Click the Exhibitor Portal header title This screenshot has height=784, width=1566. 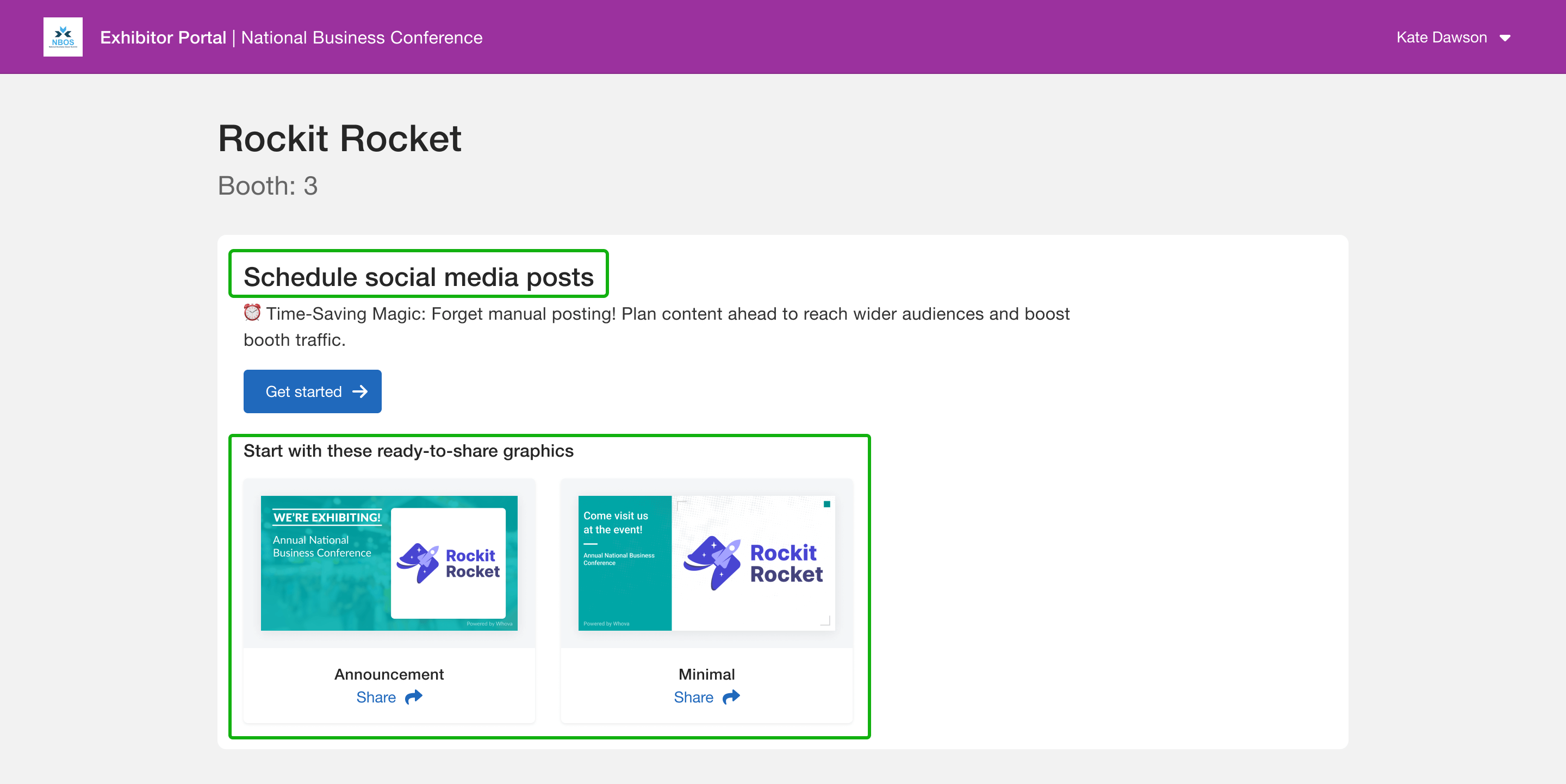pos(163,38)
